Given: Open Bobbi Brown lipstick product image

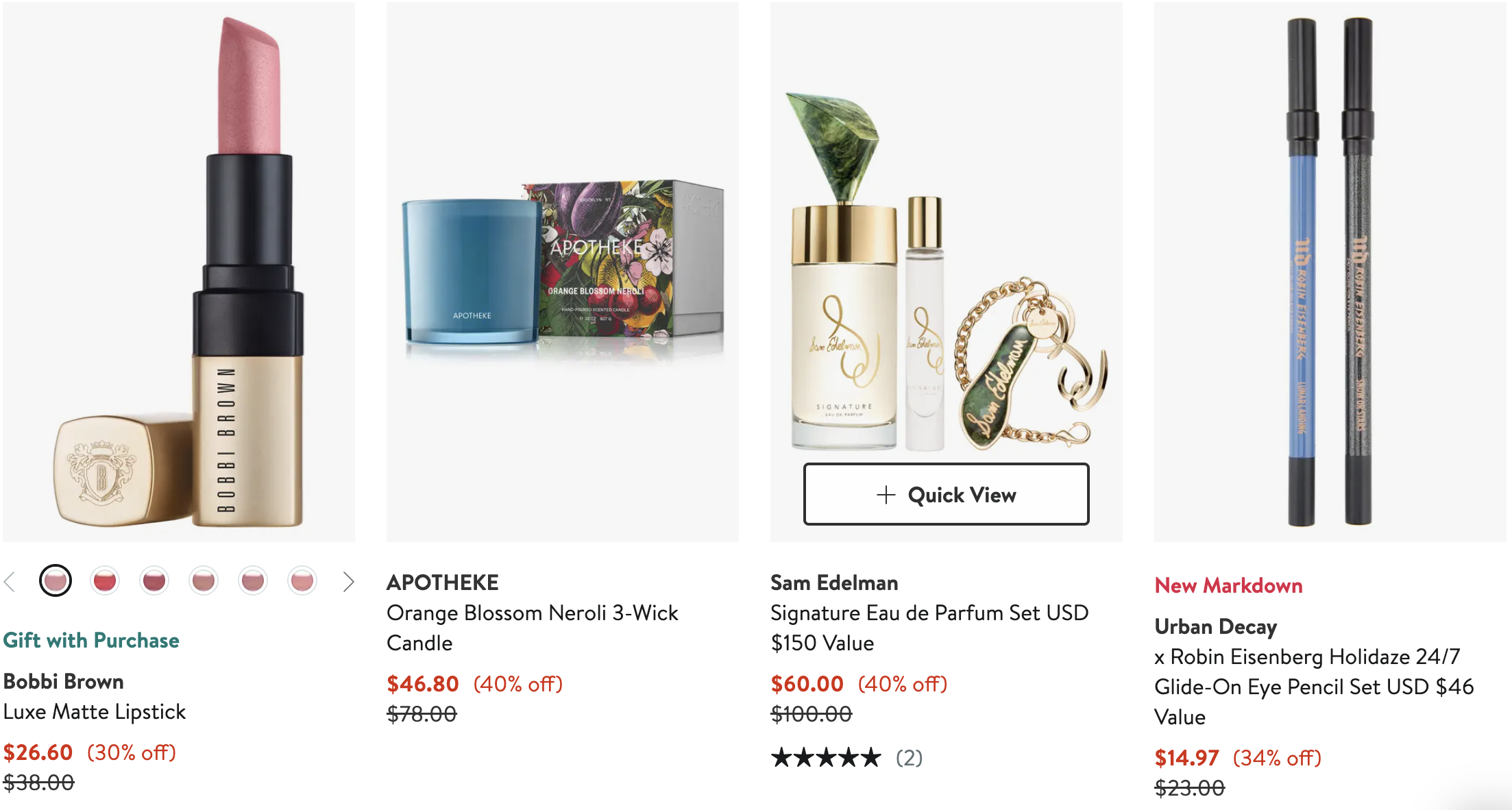Looking at the screenshot, I should (179, 272).
